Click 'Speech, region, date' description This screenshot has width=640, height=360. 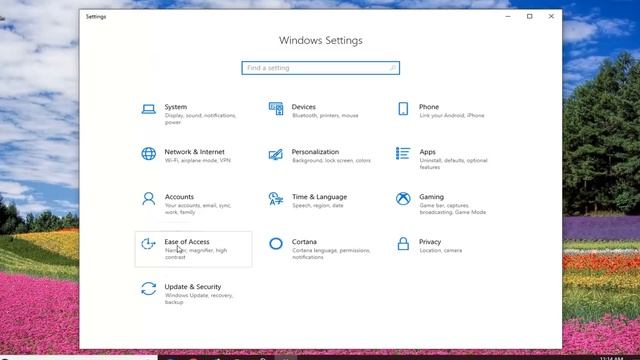(318, 205)
